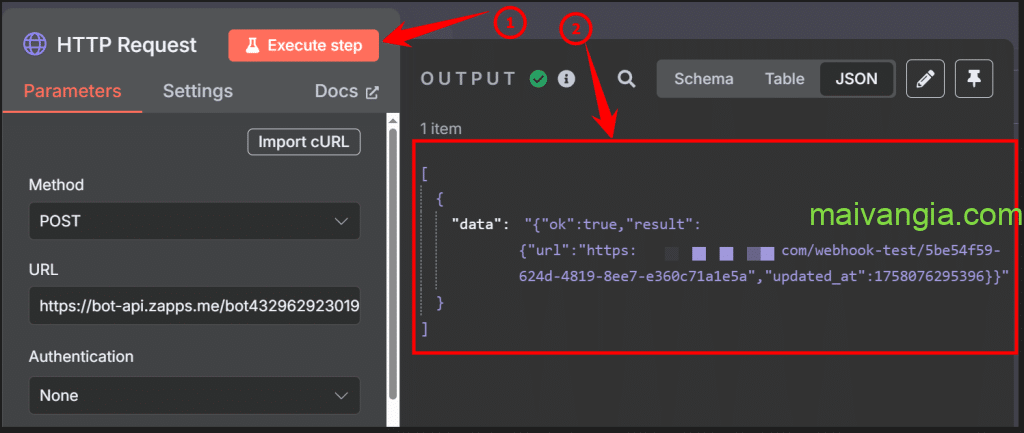This screenshot has width=1024, height=433.
Task: Click the Method field label
Action: (57, 185)
